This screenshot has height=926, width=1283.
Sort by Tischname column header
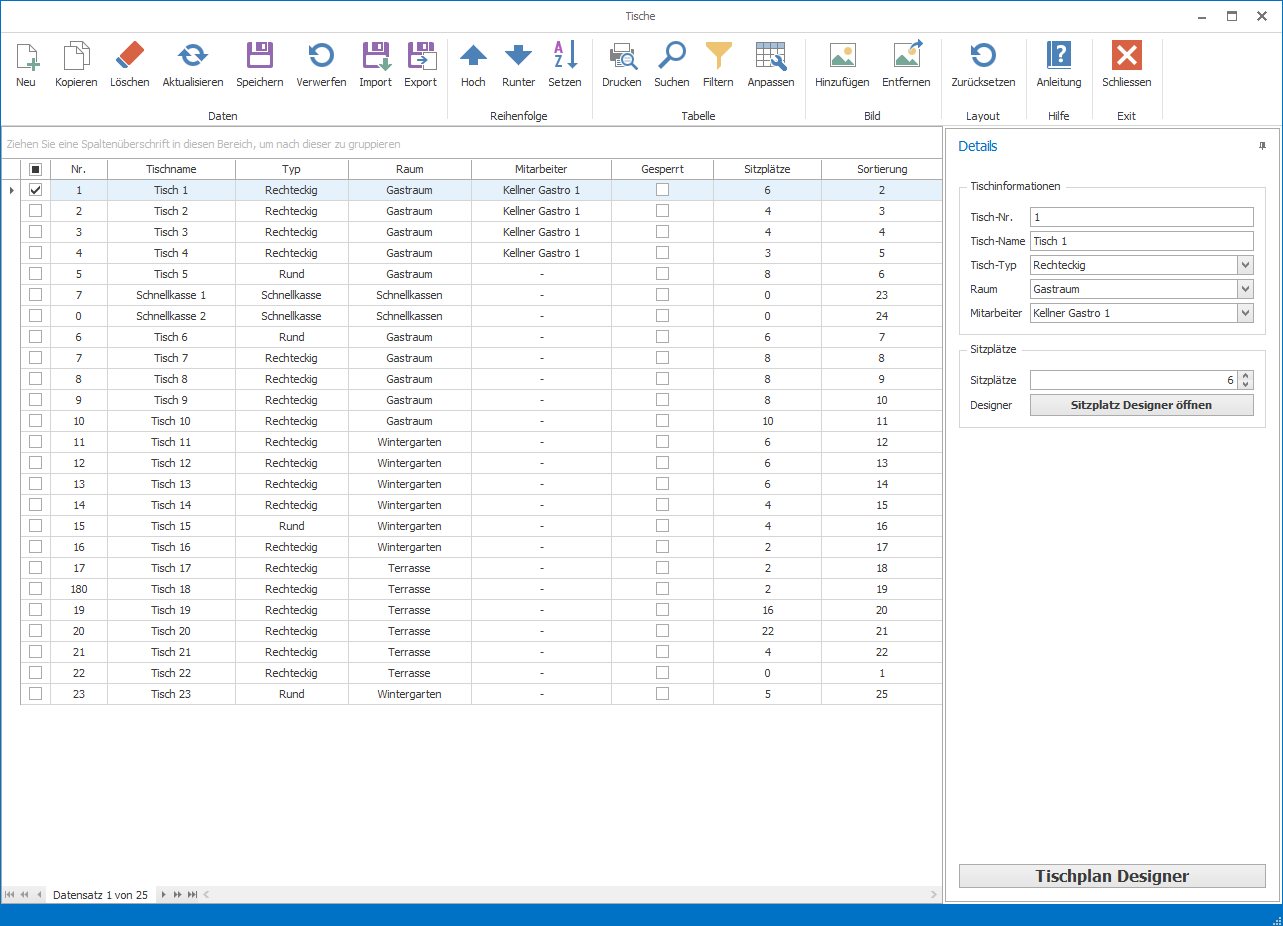coord(171,169)
